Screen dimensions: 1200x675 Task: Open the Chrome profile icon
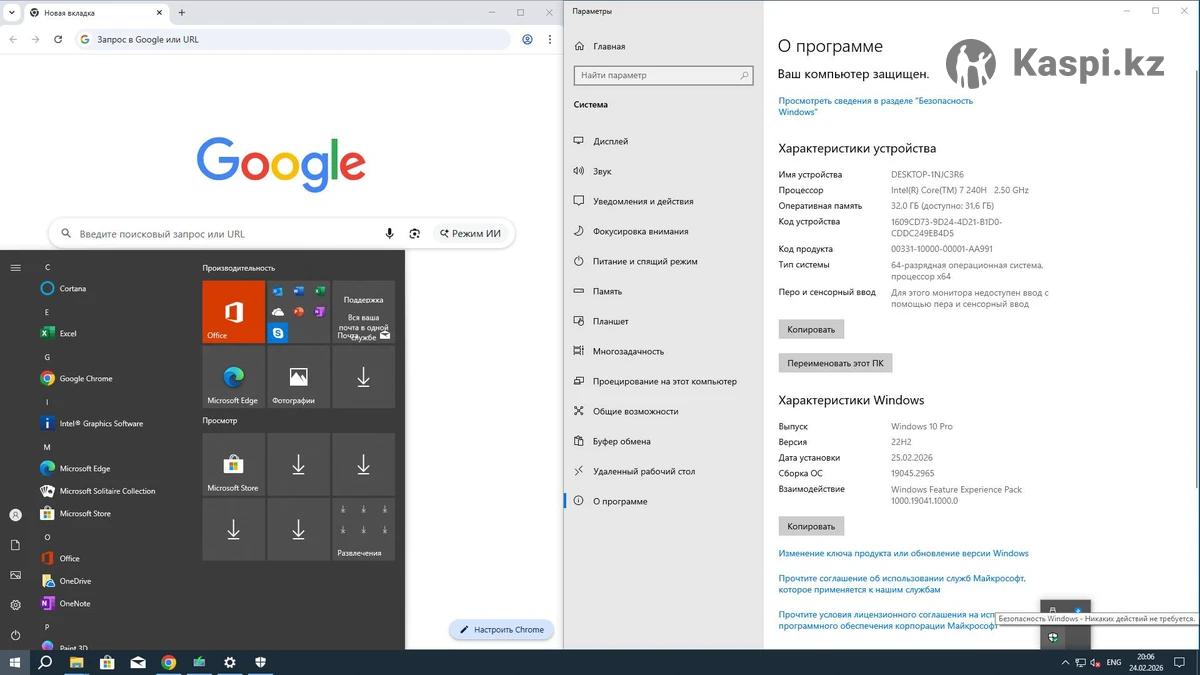click(528, 40)
